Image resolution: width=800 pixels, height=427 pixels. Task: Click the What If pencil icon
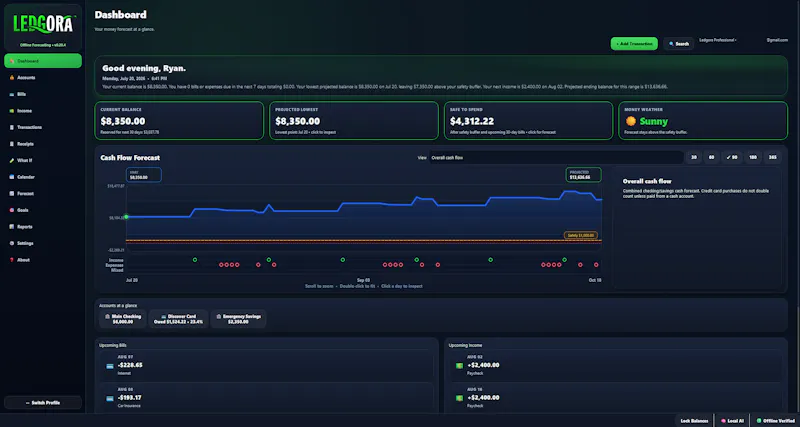(x=11, y=160)
